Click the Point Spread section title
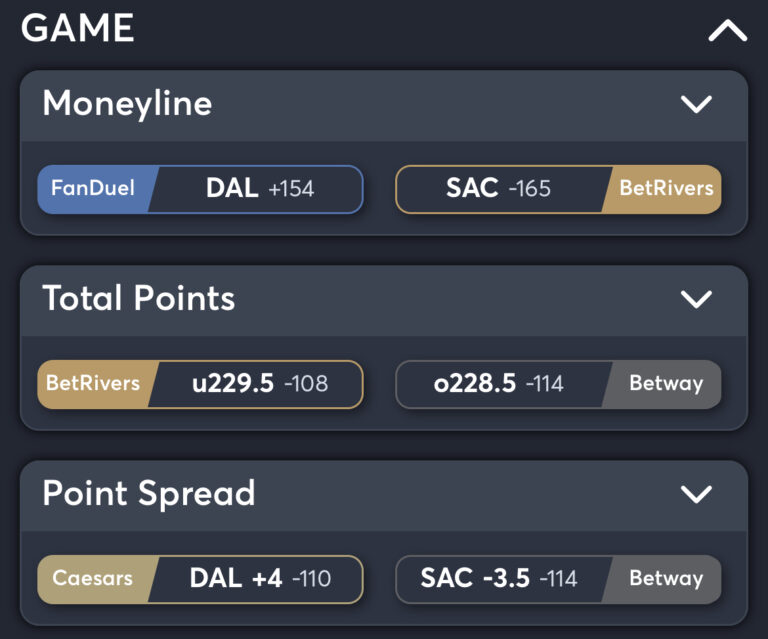This screenshot has width=768, height=639. 148,494
